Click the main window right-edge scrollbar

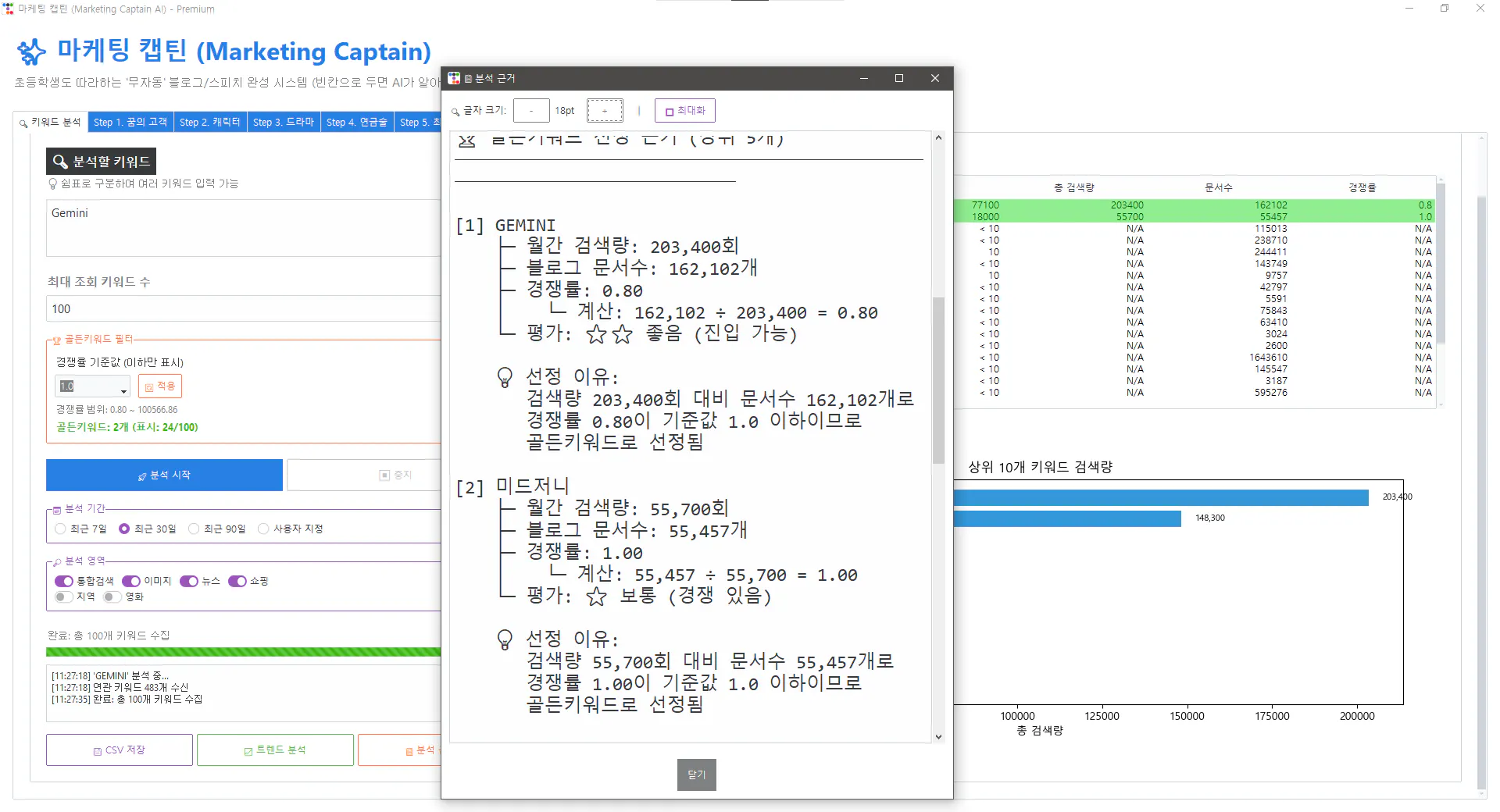point(1482,492)
